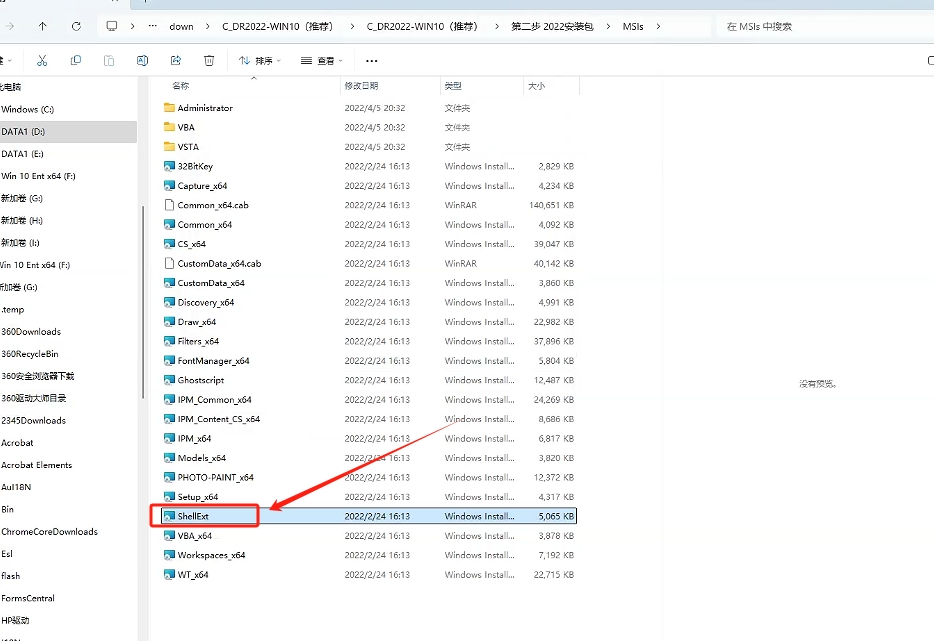Refresh the current folder view
Viewport: 934px width, 641px height.
(76, 26)
